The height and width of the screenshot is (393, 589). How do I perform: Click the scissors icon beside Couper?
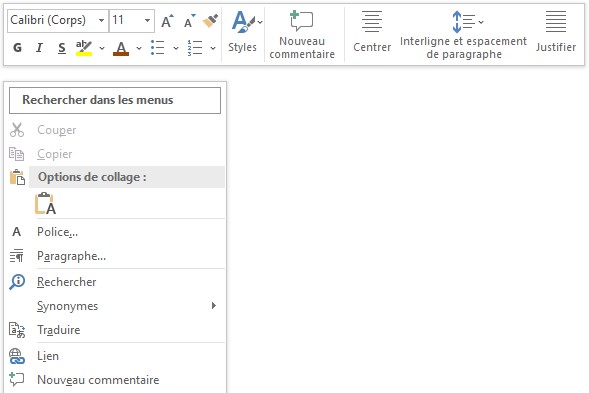tap(17, 130)
